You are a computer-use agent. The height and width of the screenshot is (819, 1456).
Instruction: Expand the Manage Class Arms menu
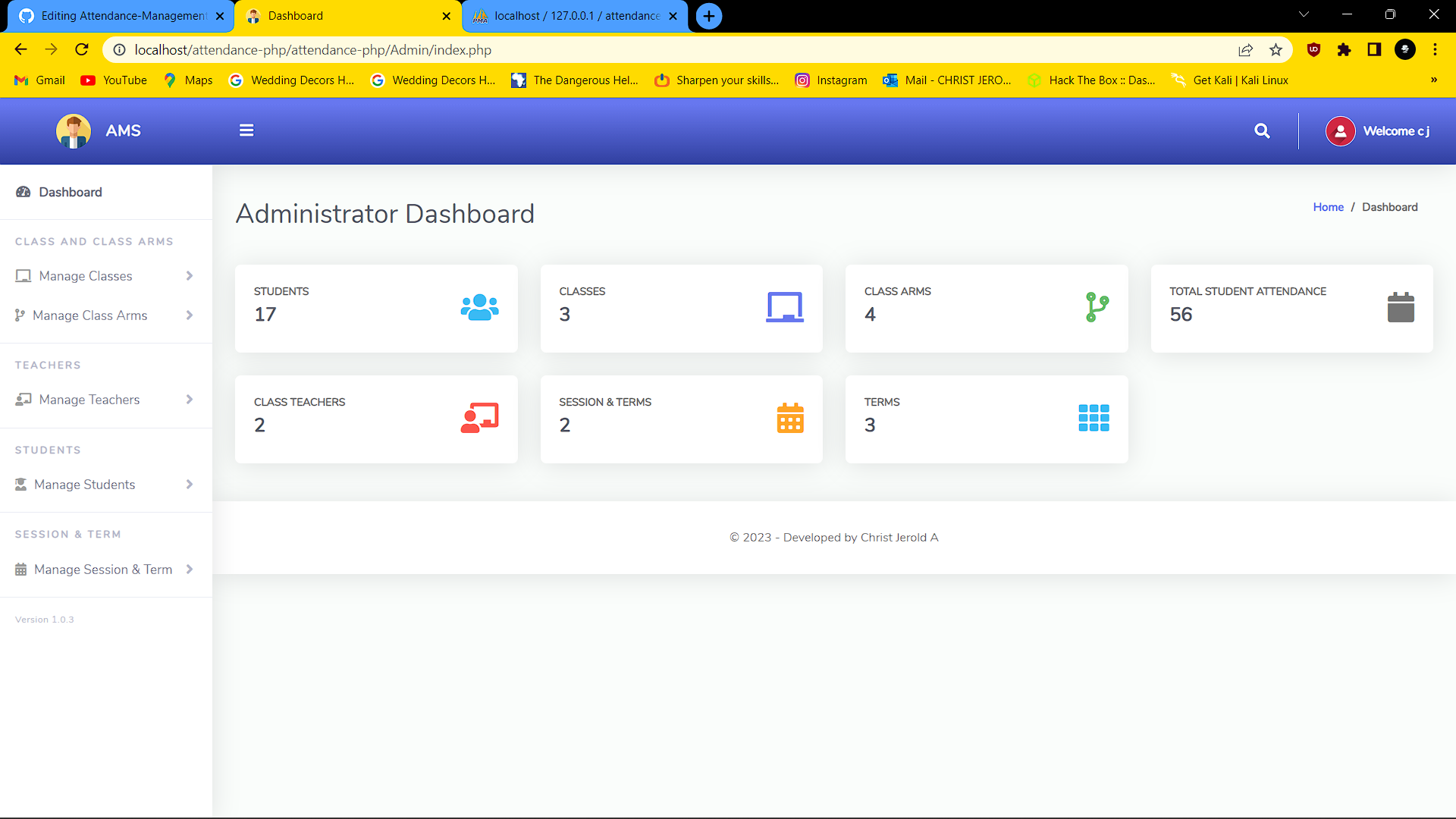pos(91,315)
